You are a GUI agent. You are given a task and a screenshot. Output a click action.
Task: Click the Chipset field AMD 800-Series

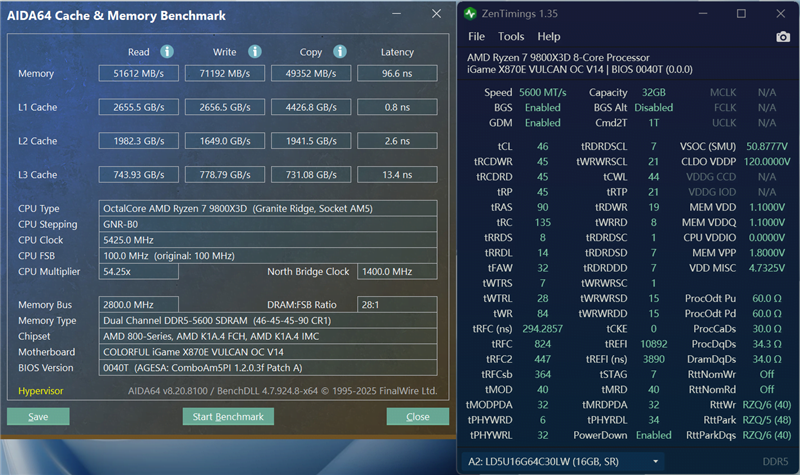tap(268, 336)
